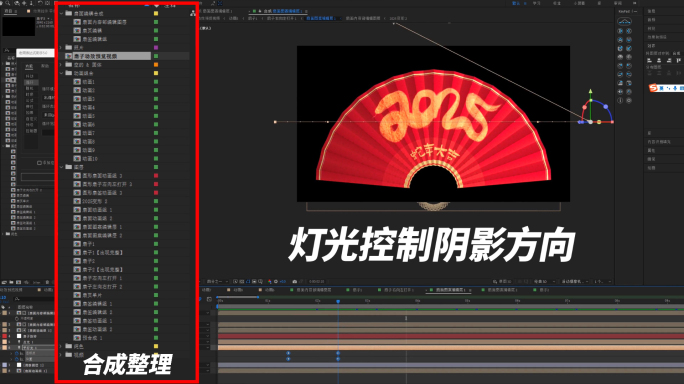Click the composition icon of 预合成 1
The height and width of the screenshot is (384, 684).
(x=77, y=338)
